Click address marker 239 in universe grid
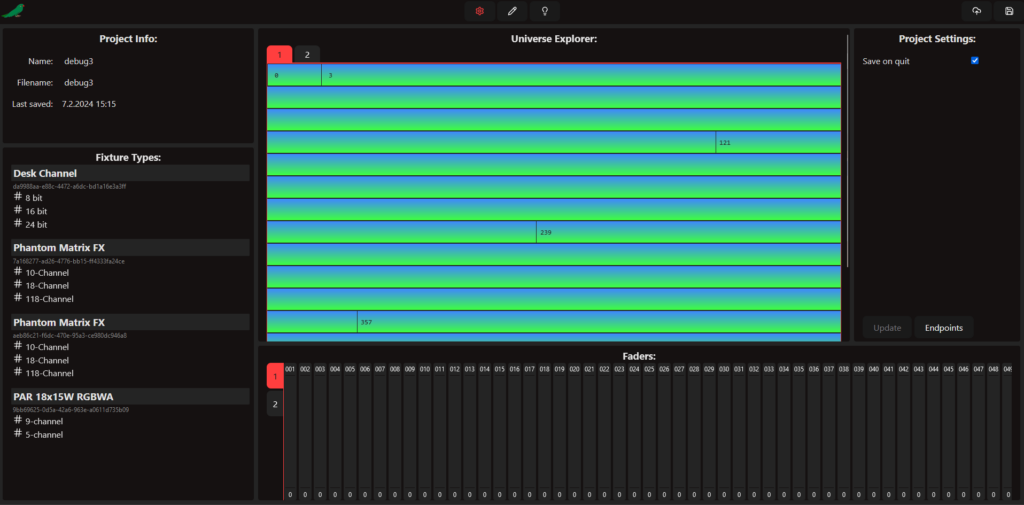The width and height of the screenshot is (1024, 505). (x=545, y=232)
